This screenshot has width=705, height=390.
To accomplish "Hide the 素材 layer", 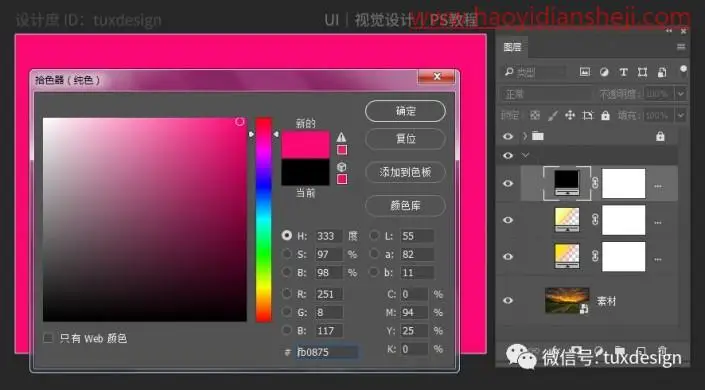I will click(x=508, y=300).
